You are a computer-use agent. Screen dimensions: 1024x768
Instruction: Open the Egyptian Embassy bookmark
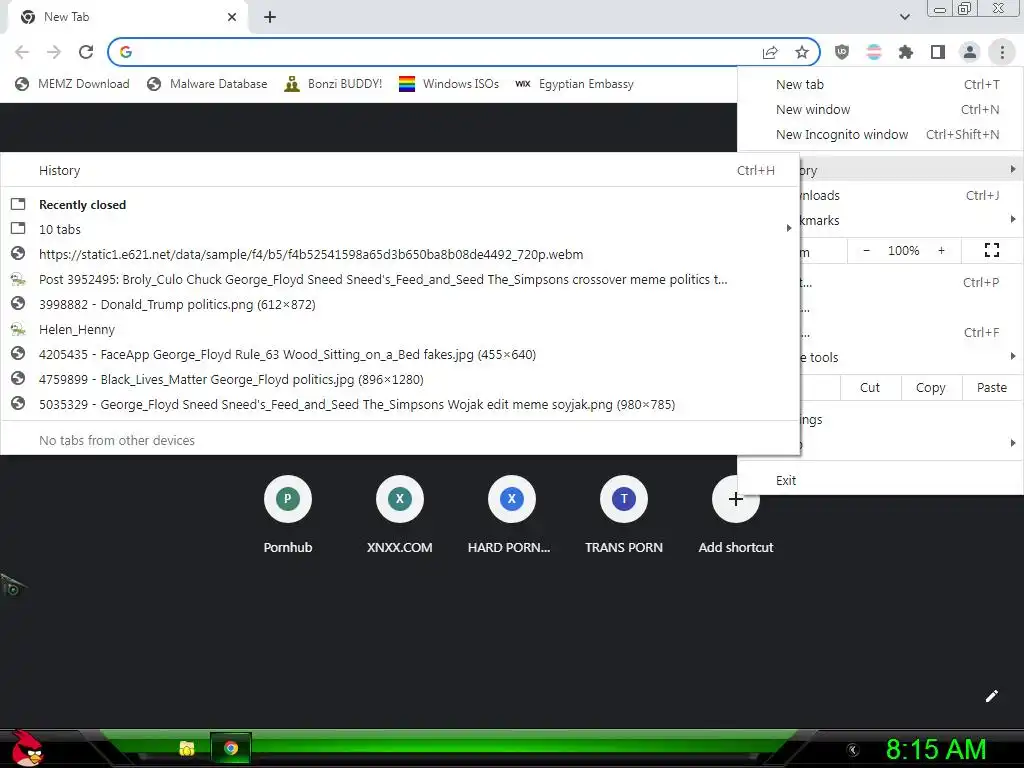pyautogui.click(x=574, y=84)
